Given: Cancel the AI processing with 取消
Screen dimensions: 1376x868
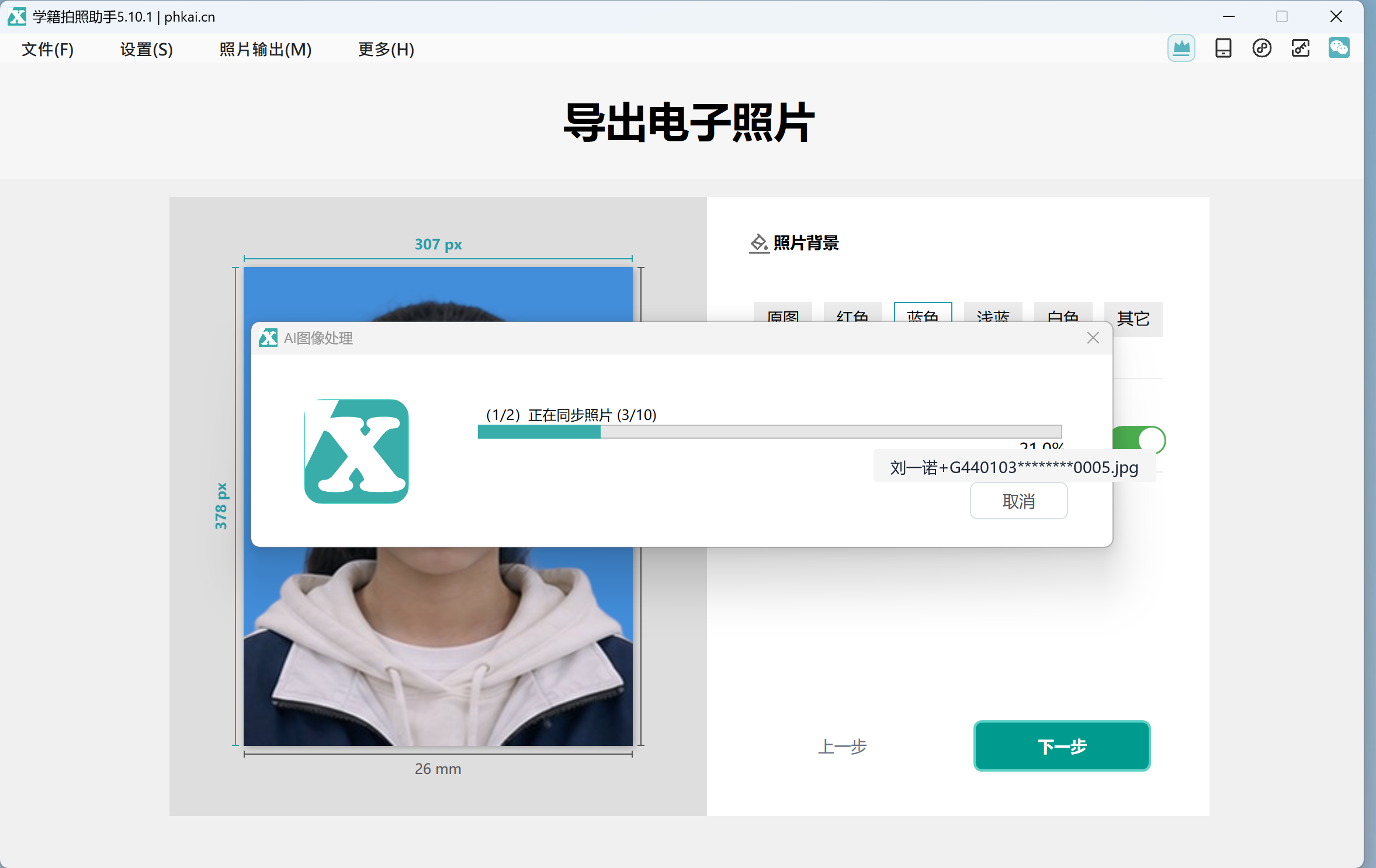Looking at the screenshot, I should (x=1018, y=501).
